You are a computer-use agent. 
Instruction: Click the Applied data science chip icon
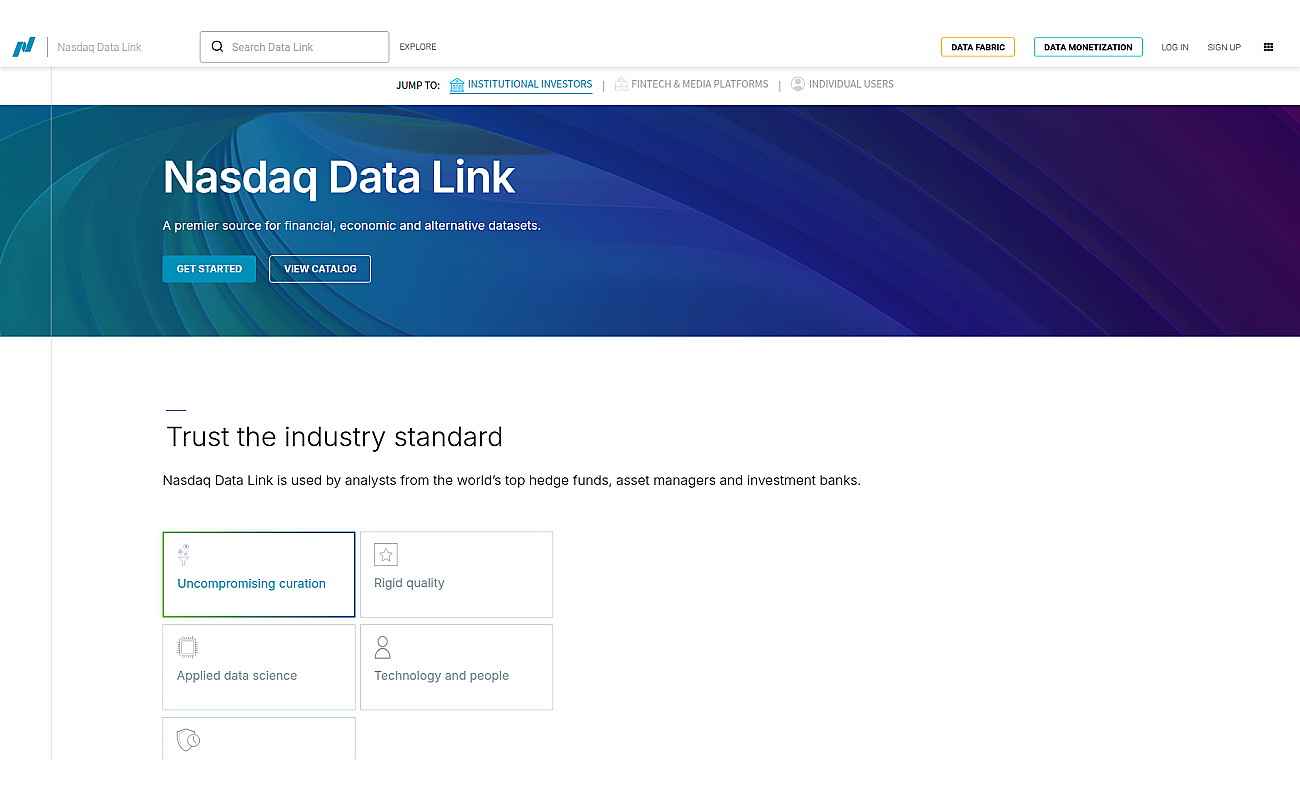(187, 647)
